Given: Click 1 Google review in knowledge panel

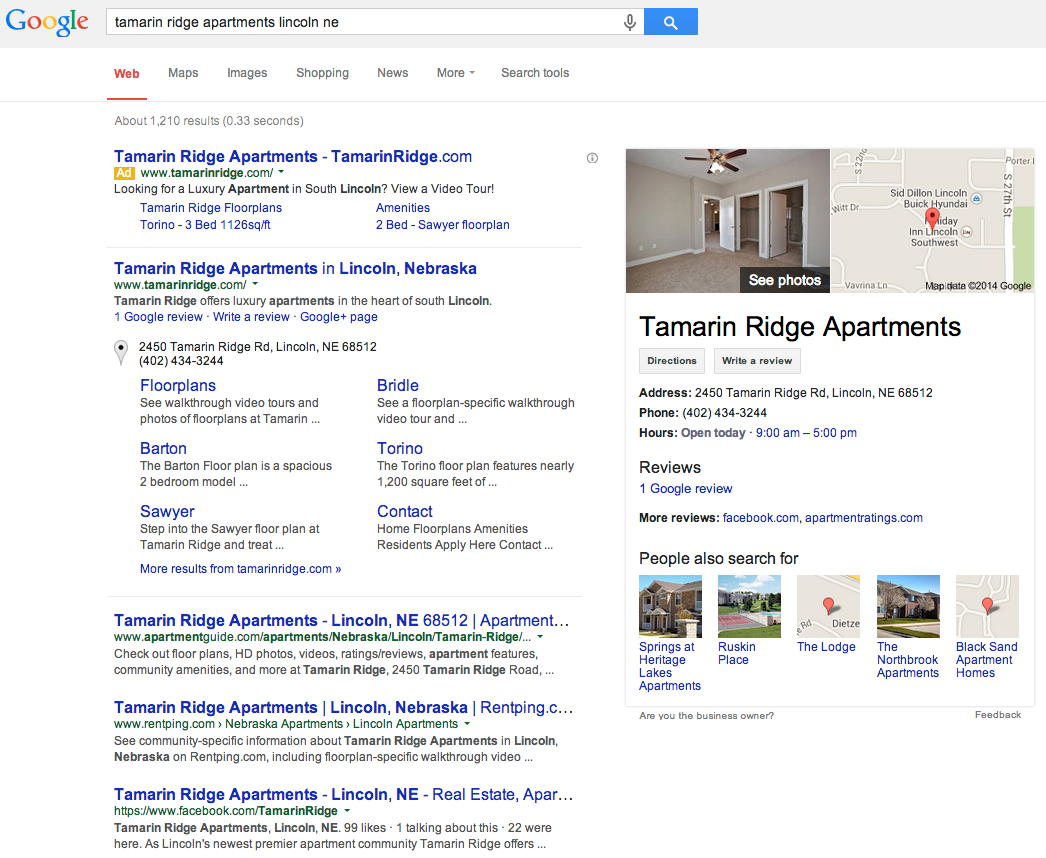Looking at the screenshot, I should click(686, 488).
